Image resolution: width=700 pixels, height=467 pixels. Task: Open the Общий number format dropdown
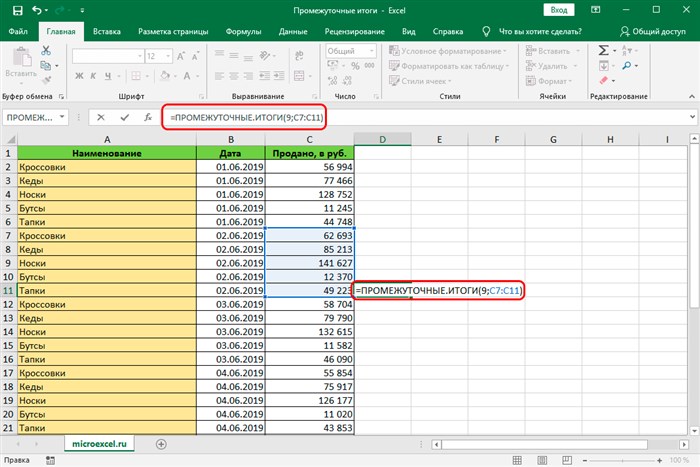[371, 51]
